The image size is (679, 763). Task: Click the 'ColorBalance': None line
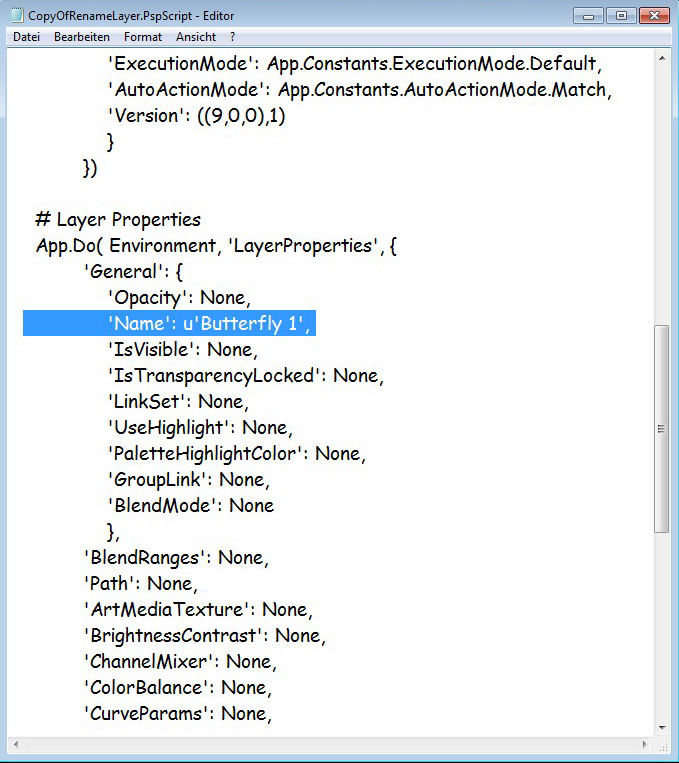point(178,688)
